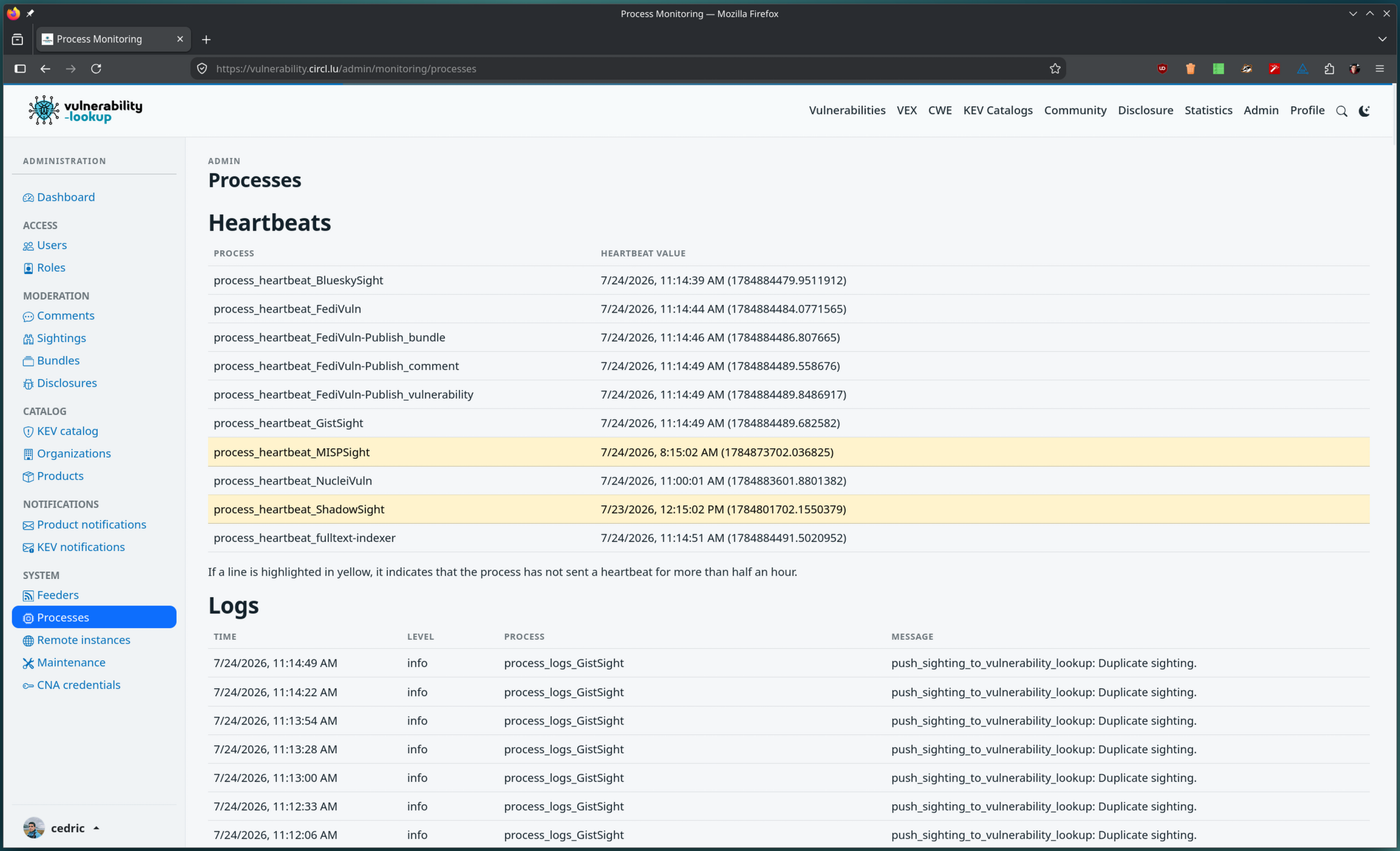Reload the page with refresh icon
The width and height of the screenshot is (1400, 851).
click(x=96, y=69)
